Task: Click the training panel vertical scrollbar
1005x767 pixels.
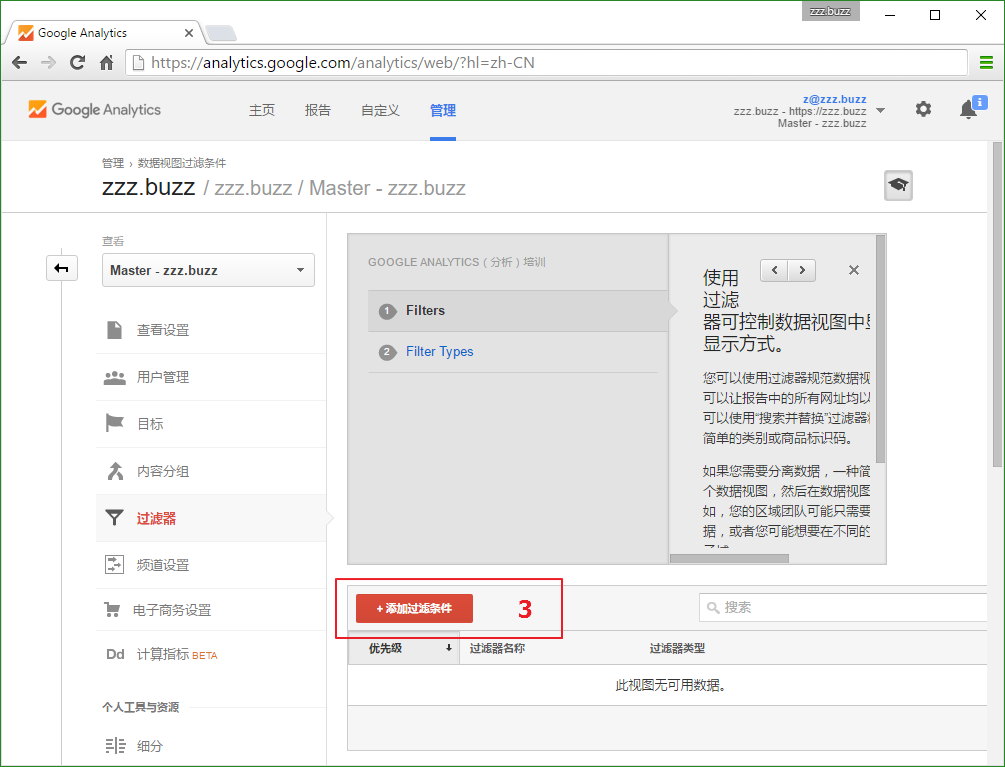Action: coord(881,349)
